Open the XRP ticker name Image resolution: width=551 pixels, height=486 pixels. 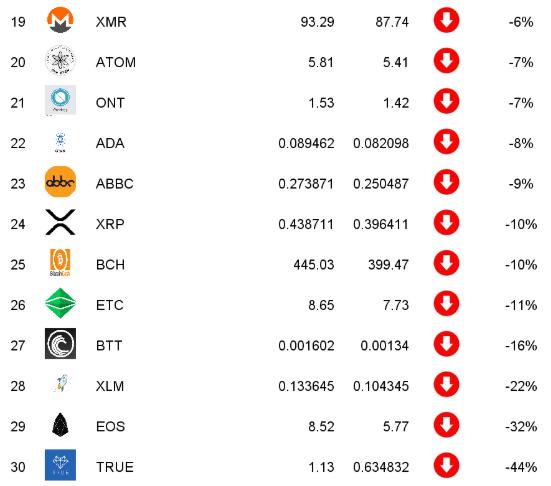110,224
